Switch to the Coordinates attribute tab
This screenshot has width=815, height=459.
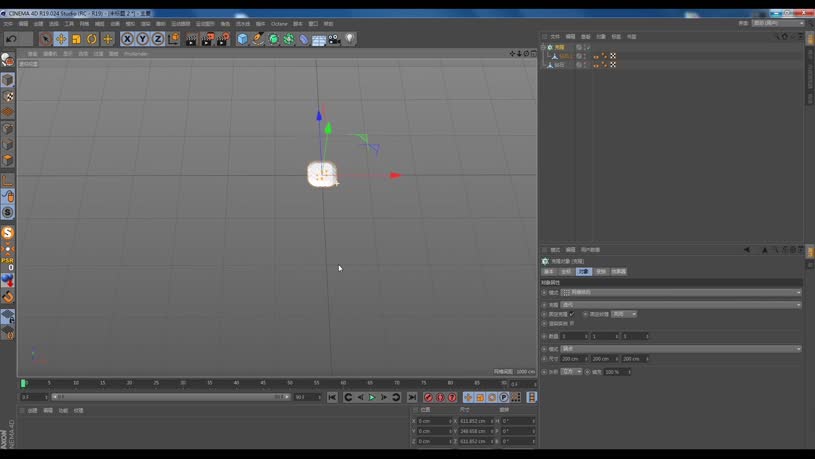pos(566,271)
